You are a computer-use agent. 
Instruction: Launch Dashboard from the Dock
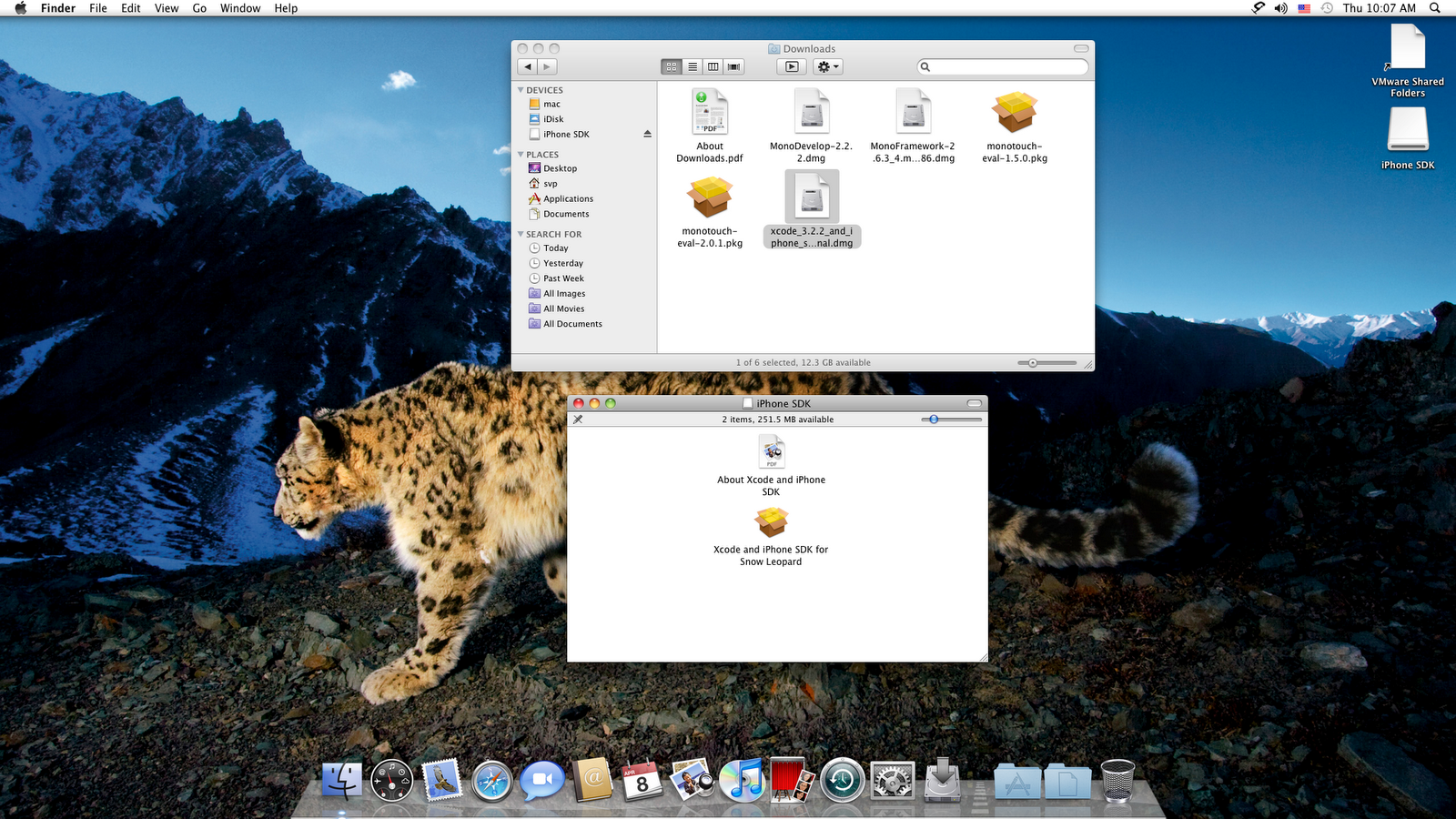tap(392, 781)
